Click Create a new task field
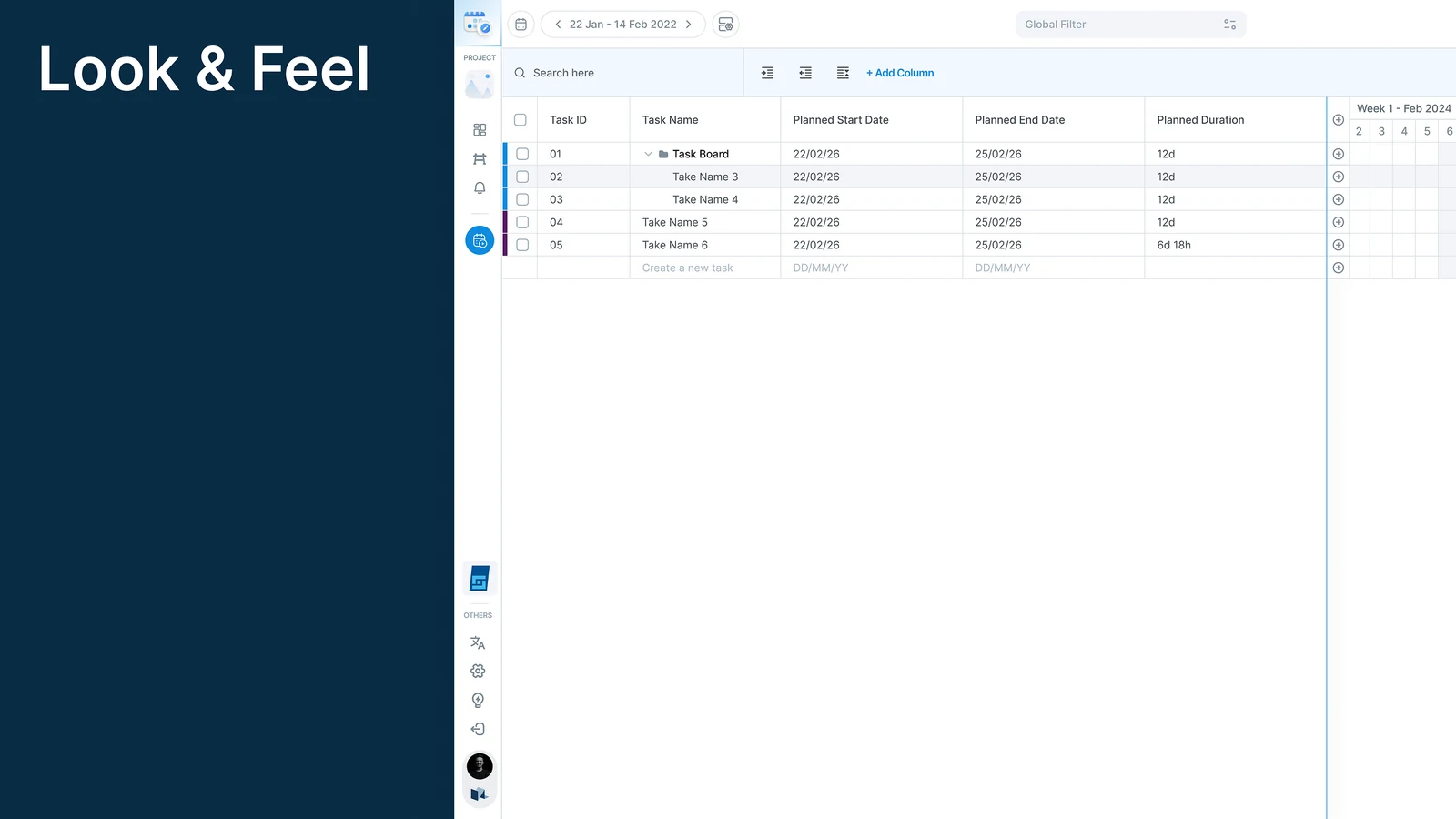This screenshot has width=1456, height=819. coord(705,268)
